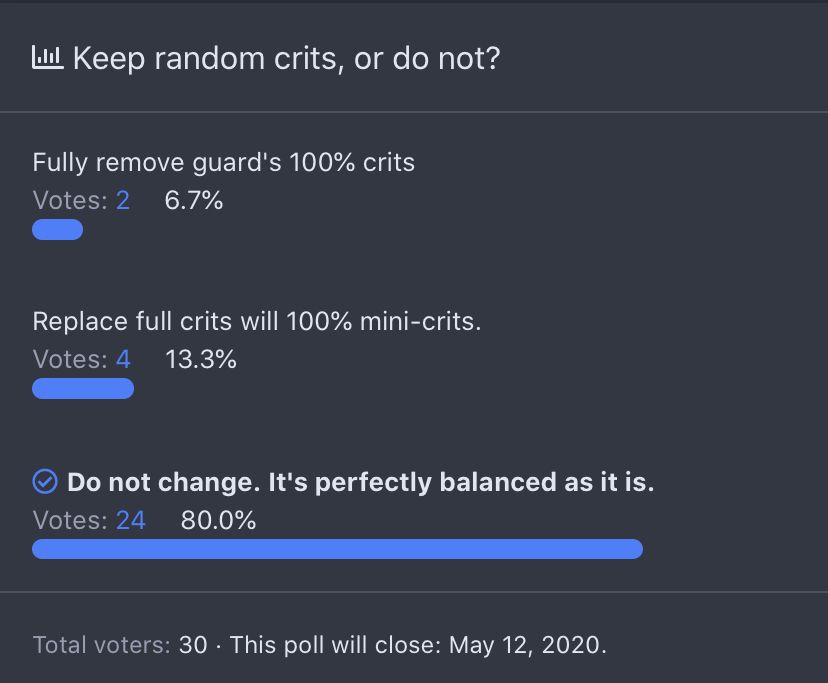Select "Do not change. It's perfectly balanced" option
Screen dimensions: 828x683
(x=360, y=483)
